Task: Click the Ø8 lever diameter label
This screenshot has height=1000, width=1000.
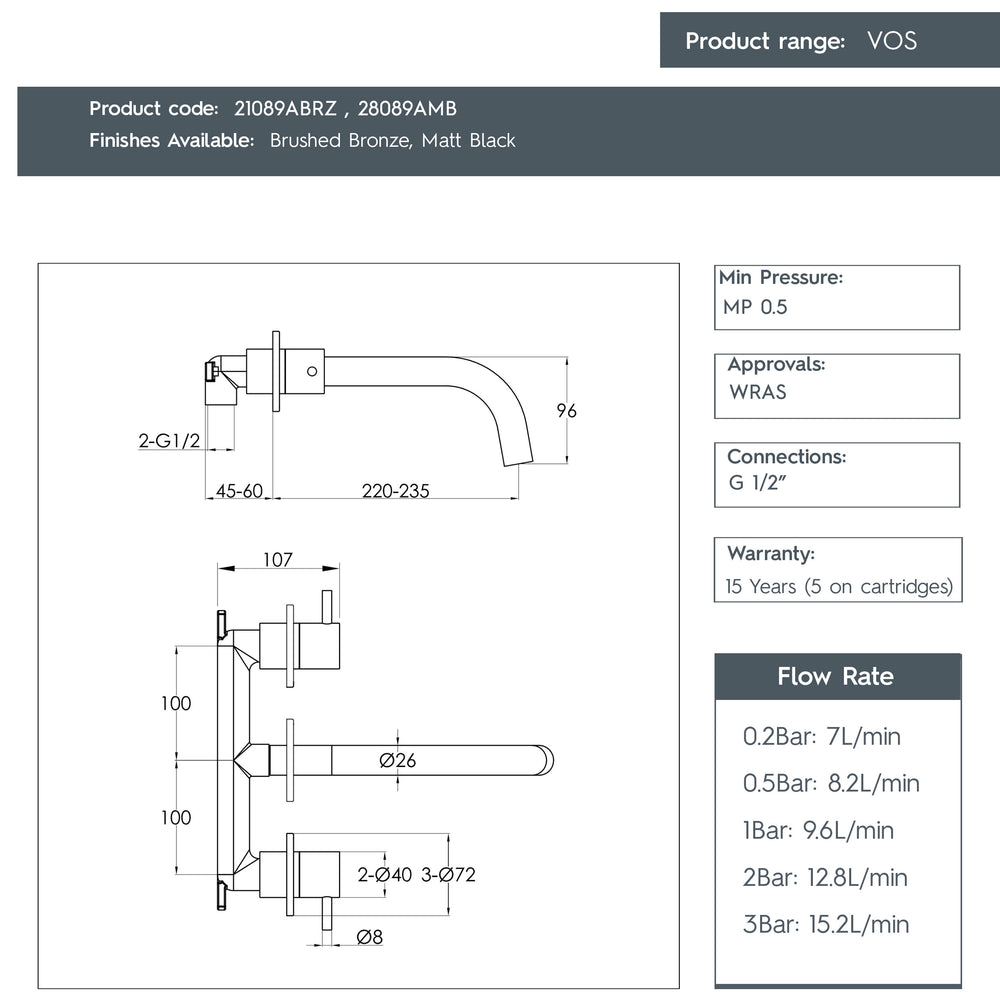Action: pos(370,937)
